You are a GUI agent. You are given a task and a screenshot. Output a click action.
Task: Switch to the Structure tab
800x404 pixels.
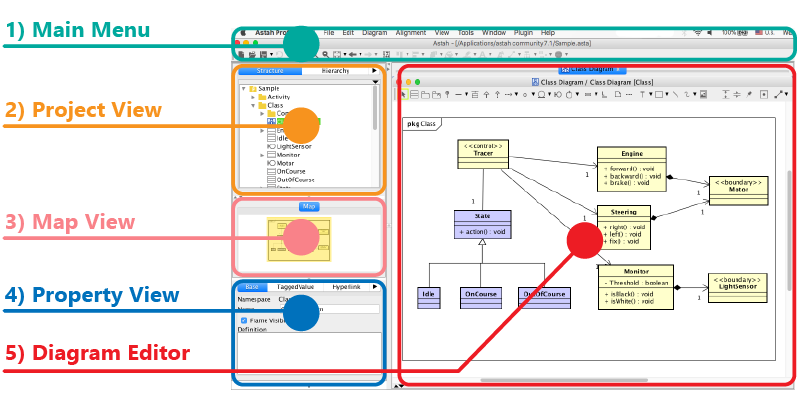click(270, 71)
